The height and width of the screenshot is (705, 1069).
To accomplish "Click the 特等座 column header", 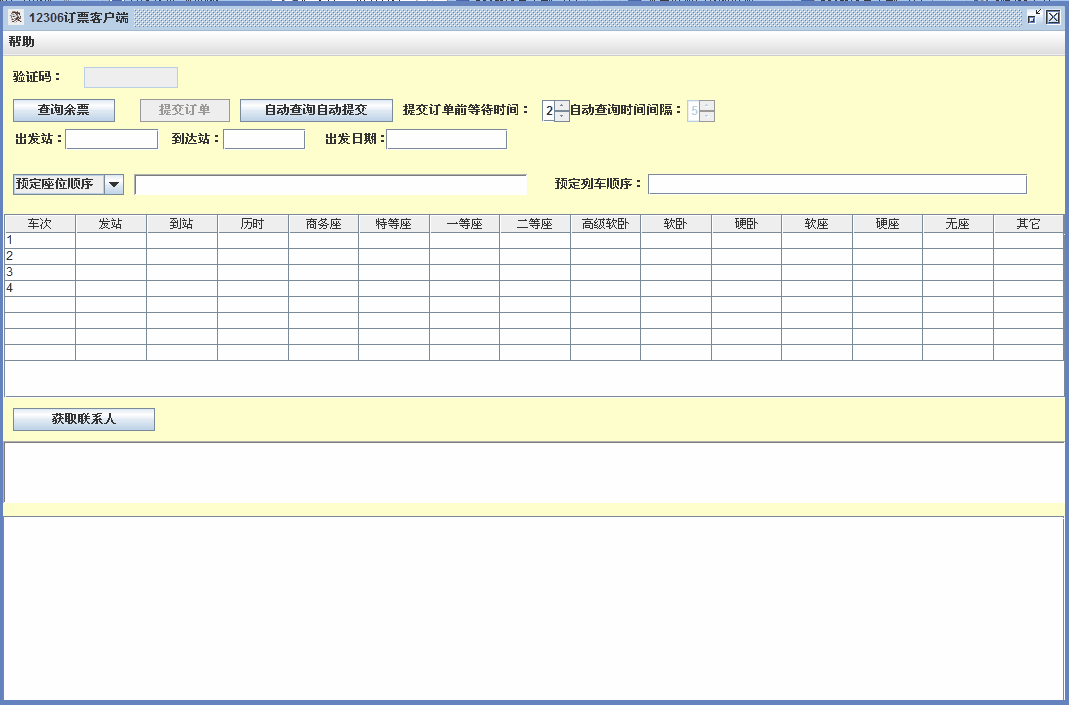I will [x=393, y=224].
